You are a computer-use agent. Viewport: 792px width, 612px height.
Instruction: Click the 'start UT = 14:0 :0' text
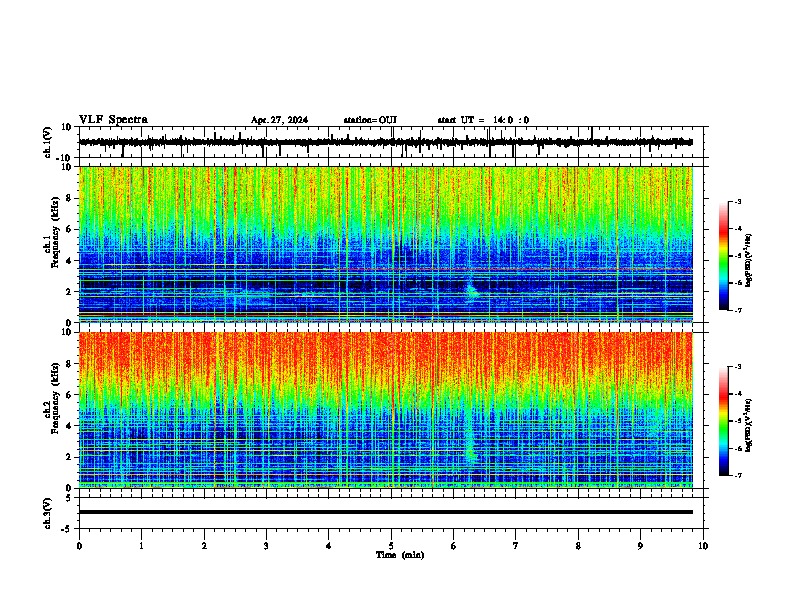pos(483,120)
